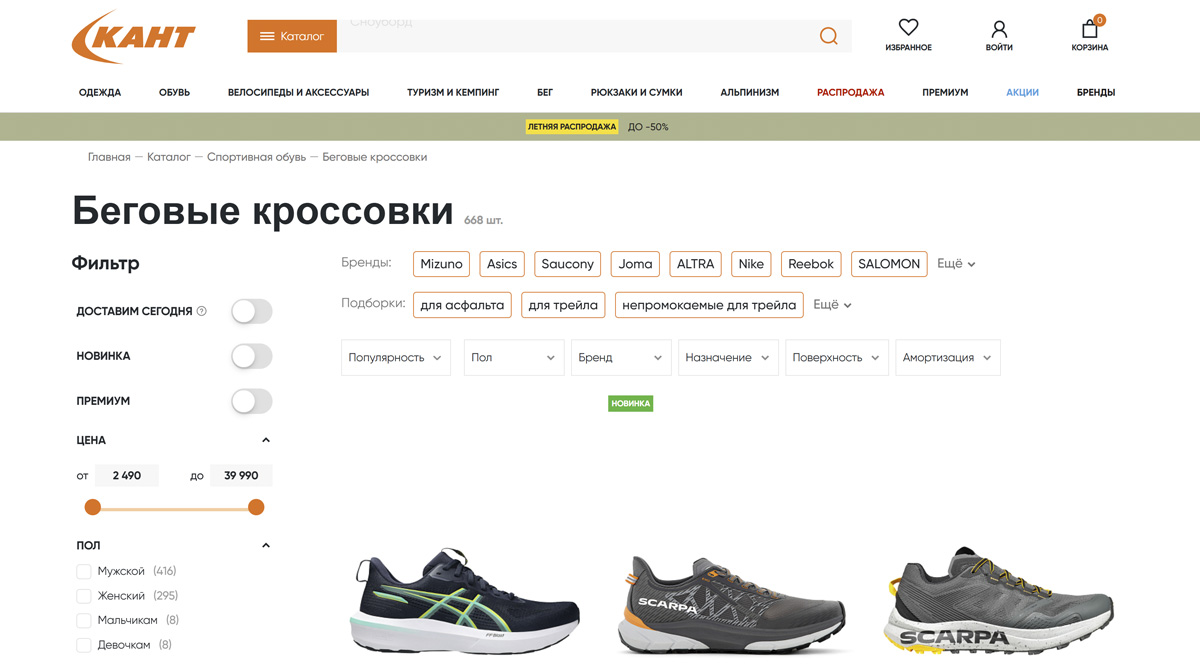Open the Одежда menu

[x=100, y=92]
